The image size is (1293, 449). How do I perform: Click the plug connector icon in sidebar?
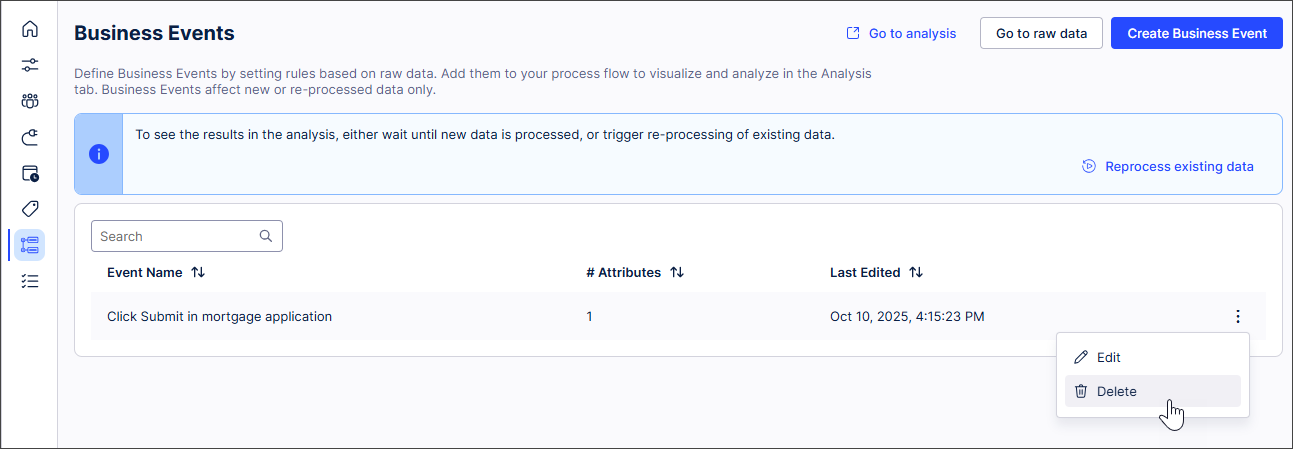[30, 137]
